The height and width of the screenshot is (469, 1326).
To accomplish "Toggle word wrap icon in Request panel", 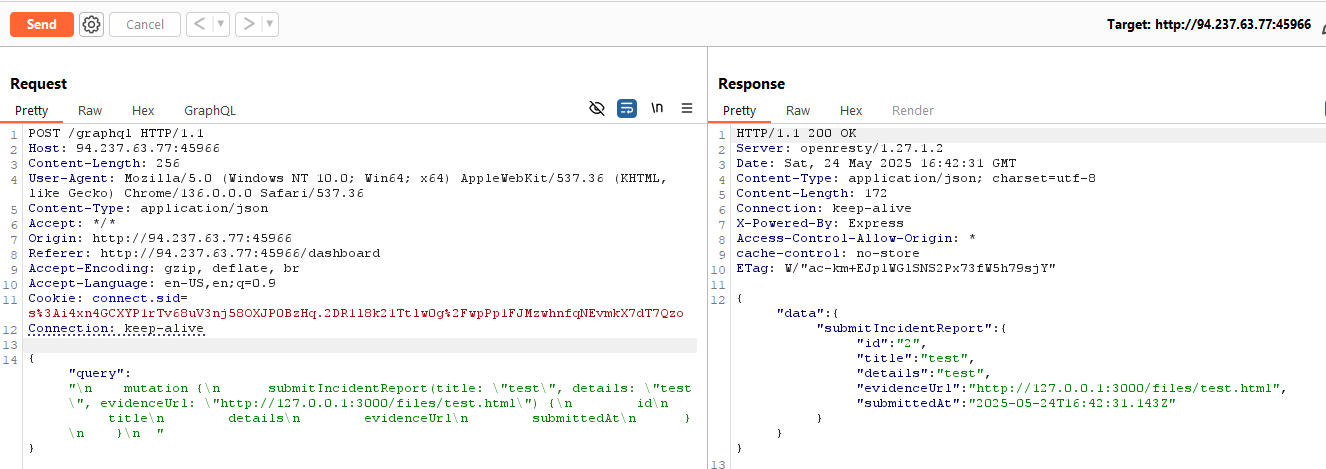I will click(x=627, y=108).
